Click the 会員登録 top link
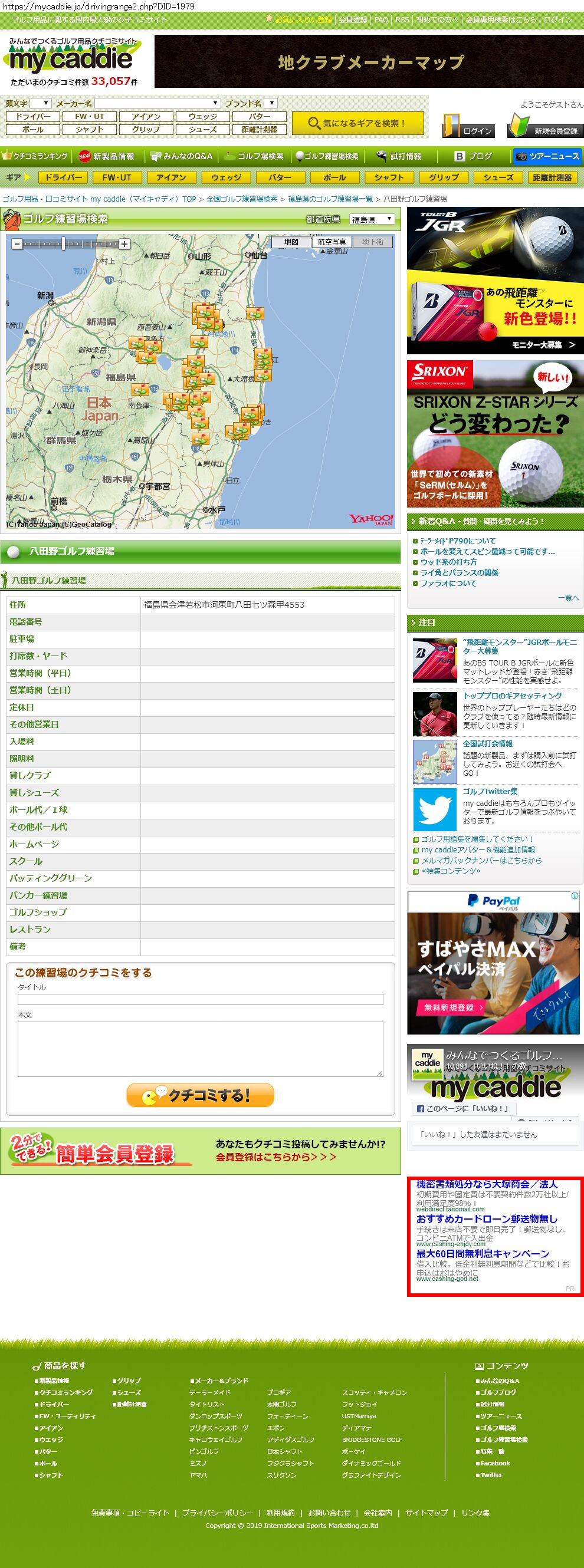This screenshot has width=584, height=1568. click(353, 19)
